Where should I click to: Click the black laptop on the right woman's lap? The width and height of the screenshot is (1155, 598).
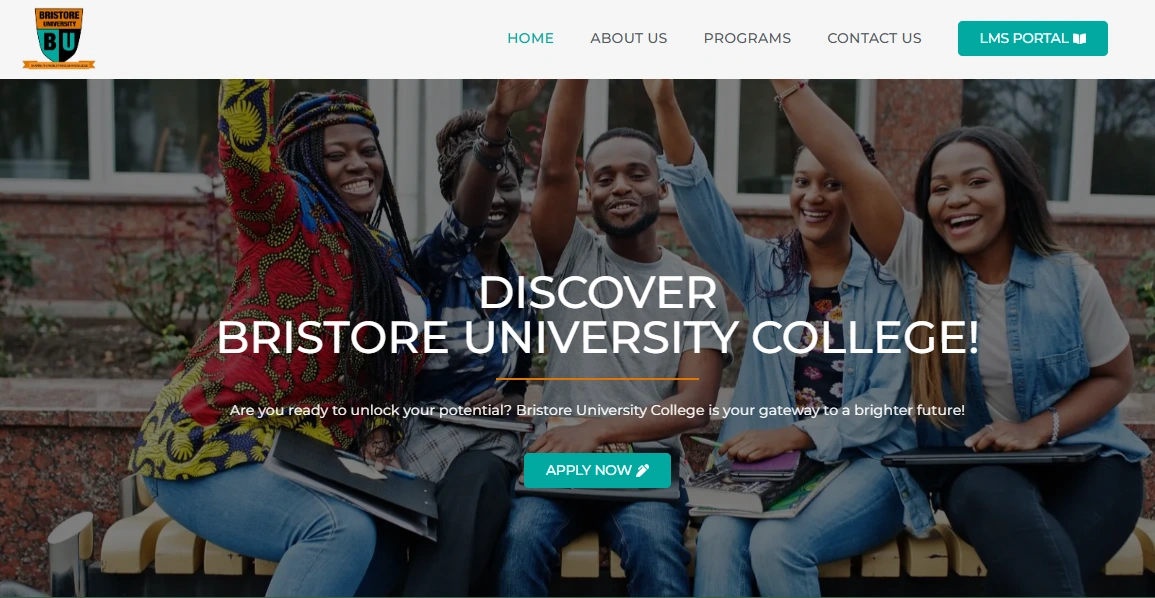coord(992,455)
